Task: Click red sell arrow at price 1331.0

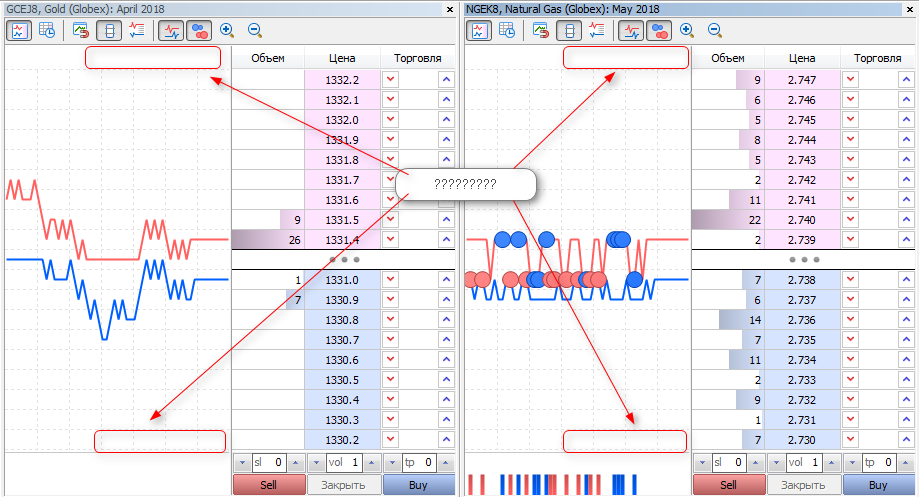Action: coord(390,280)
